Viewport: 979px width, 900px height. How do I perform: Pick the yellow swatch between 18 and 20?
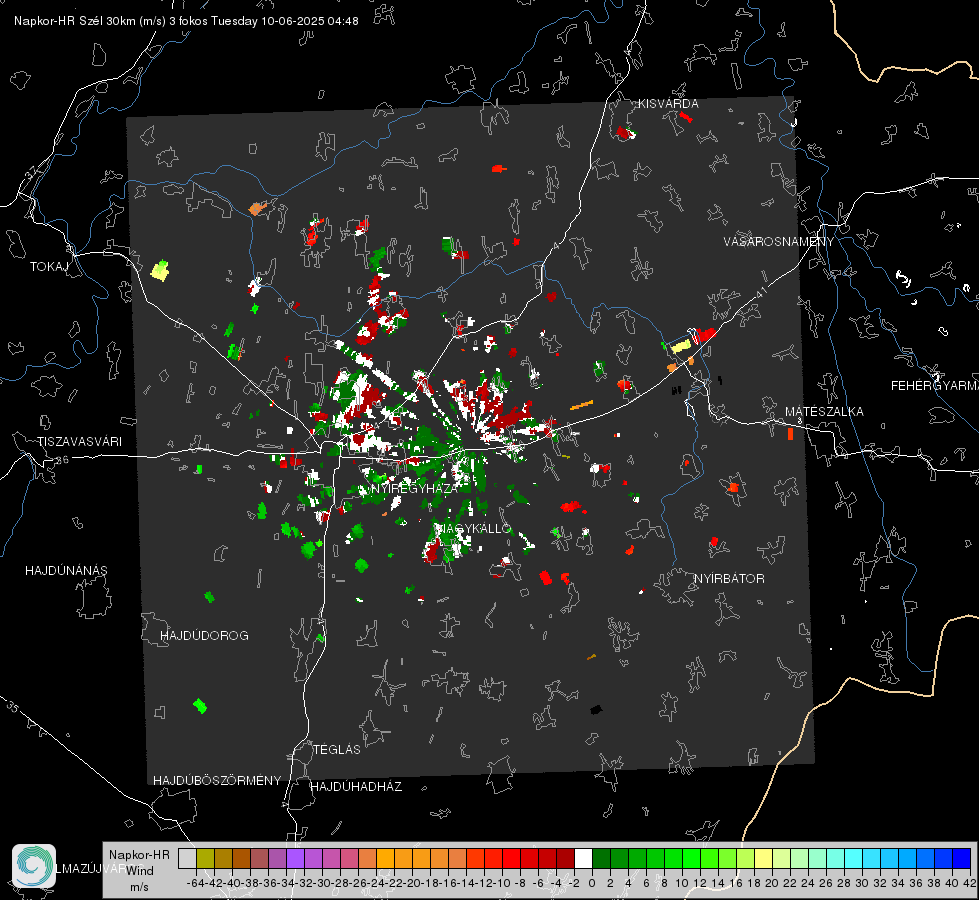tap(763, 858)
